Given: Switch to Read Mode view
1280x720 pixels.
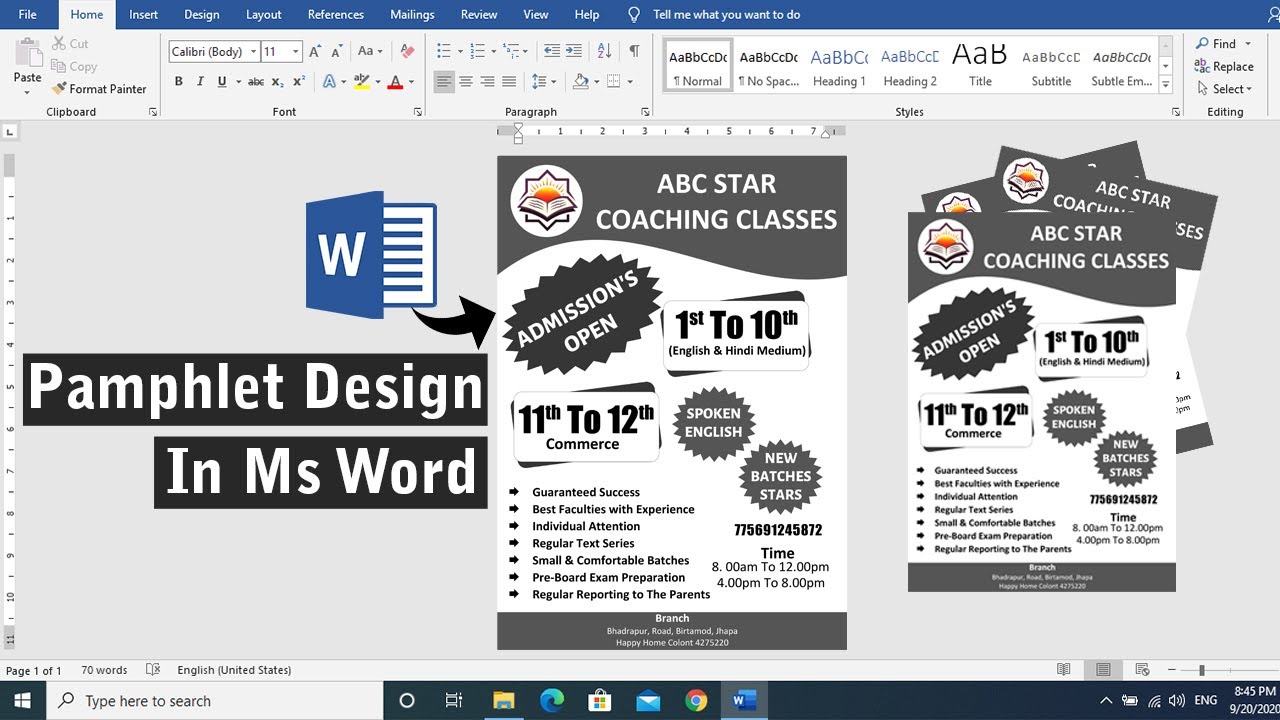Looking at the screenshot, I should click(x=1064, y=670).
